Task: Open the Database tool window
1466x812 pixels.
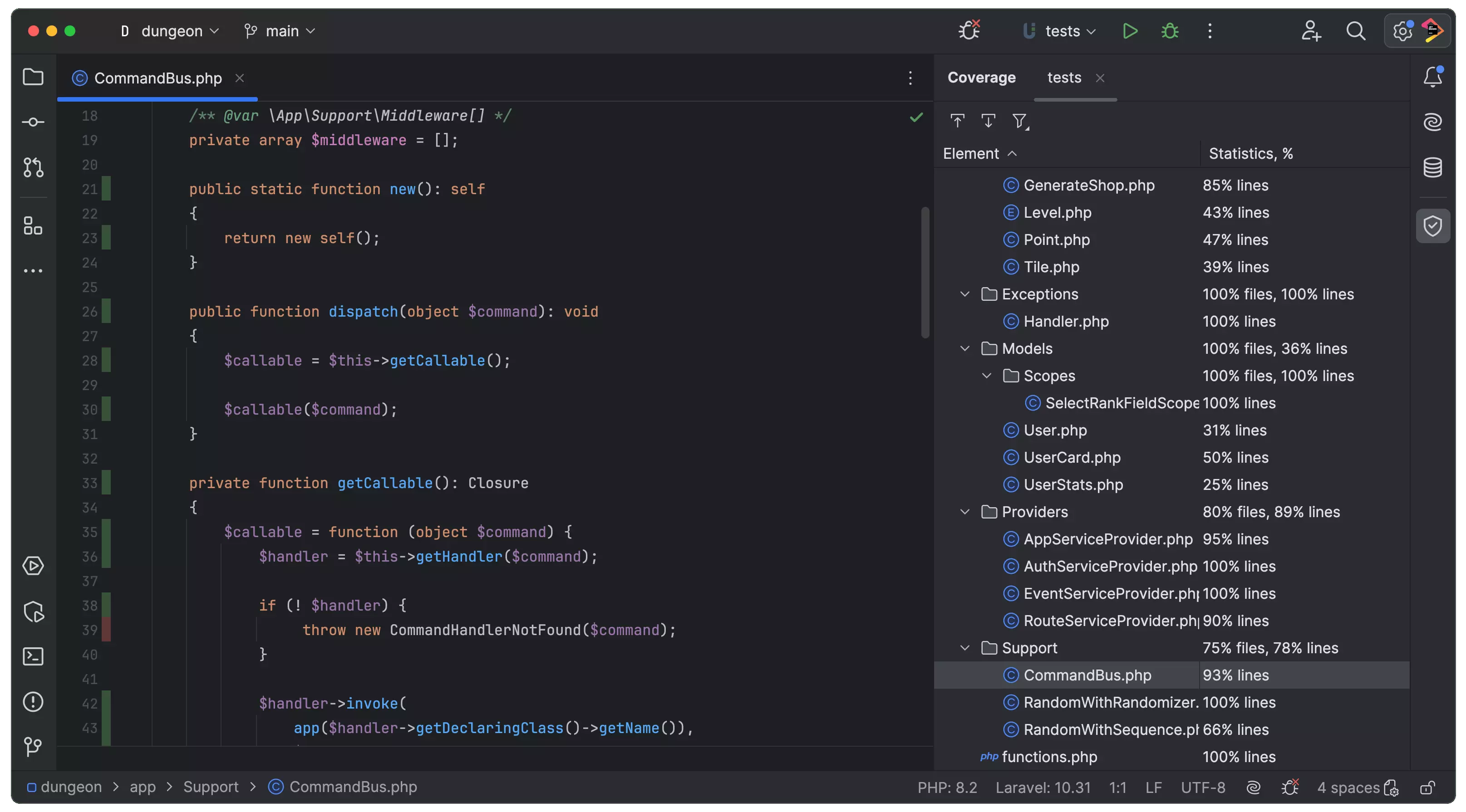Action: click(x=1432, y=167)
